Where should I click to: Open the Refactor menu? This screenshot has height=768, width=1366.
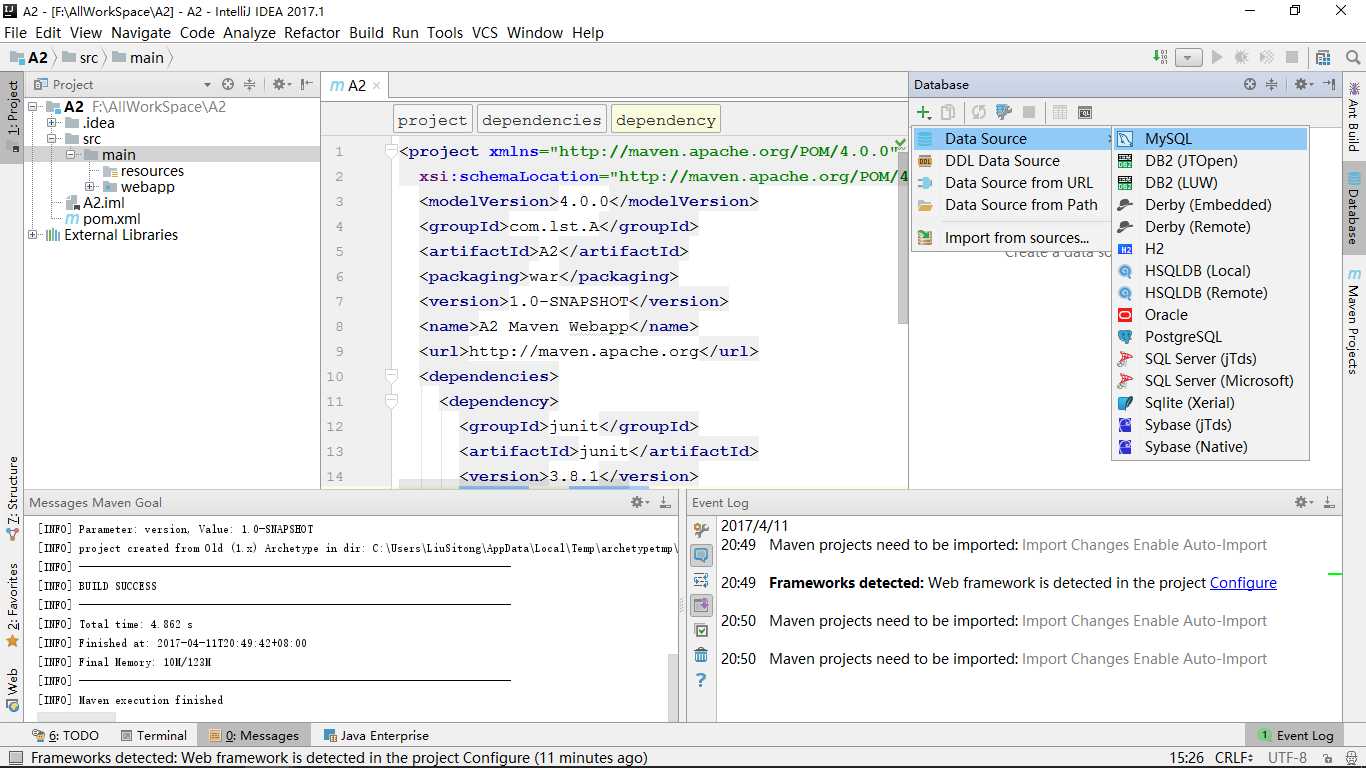click(x=312, y=32)
